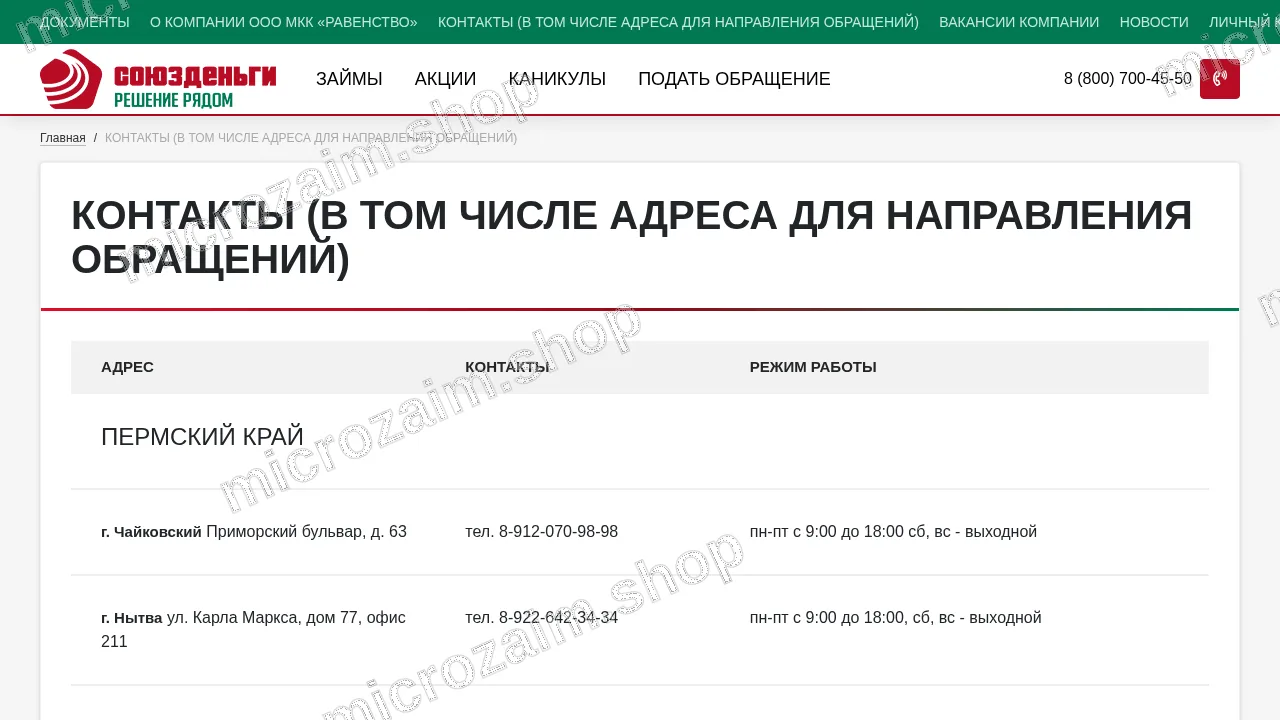
Task: Click phone тел. 8-912-070-98-98
Action: pos(541,532)
